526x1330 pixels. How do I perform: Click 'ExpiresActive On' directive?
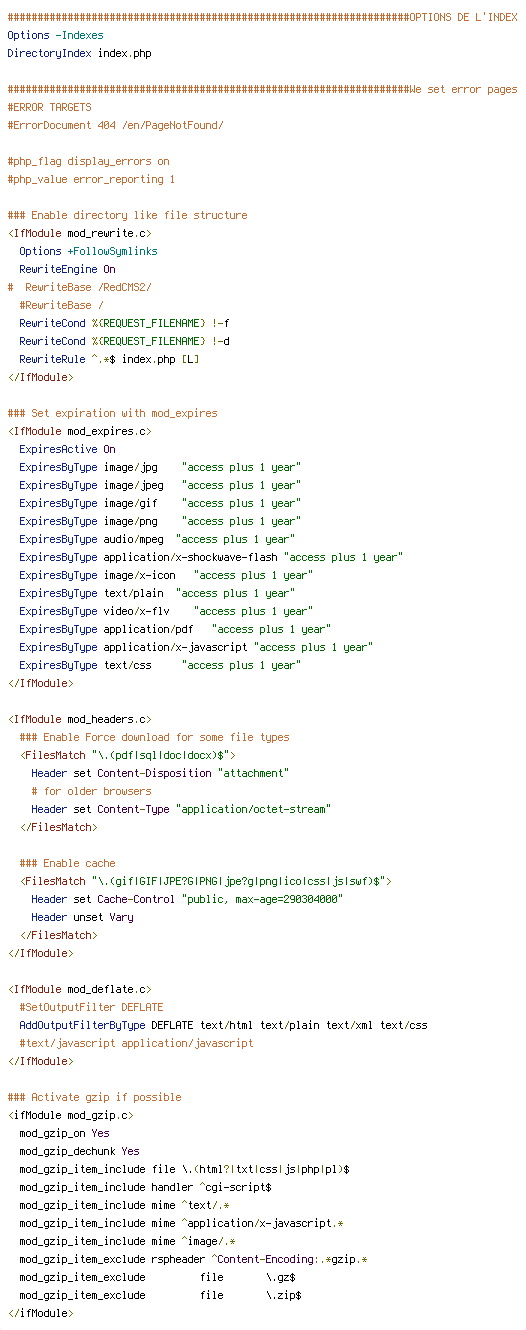point(67,449)
